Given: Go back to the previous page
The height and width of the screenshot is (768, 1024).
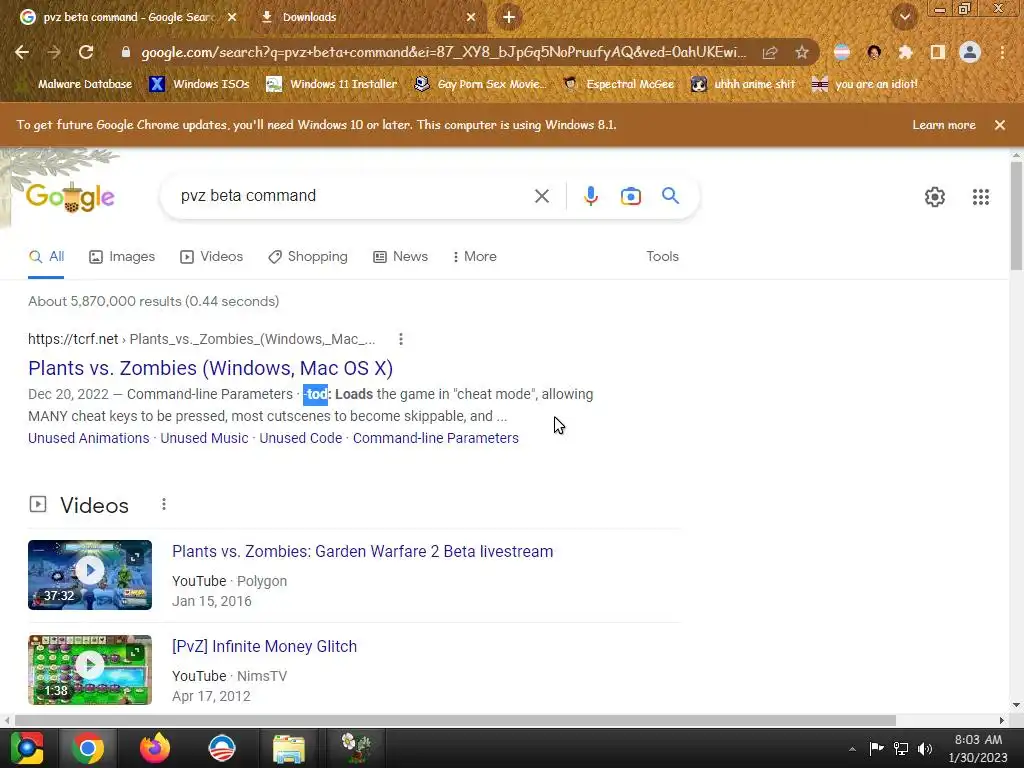Looking at the screenshot, I should click(x=22, y=52).
